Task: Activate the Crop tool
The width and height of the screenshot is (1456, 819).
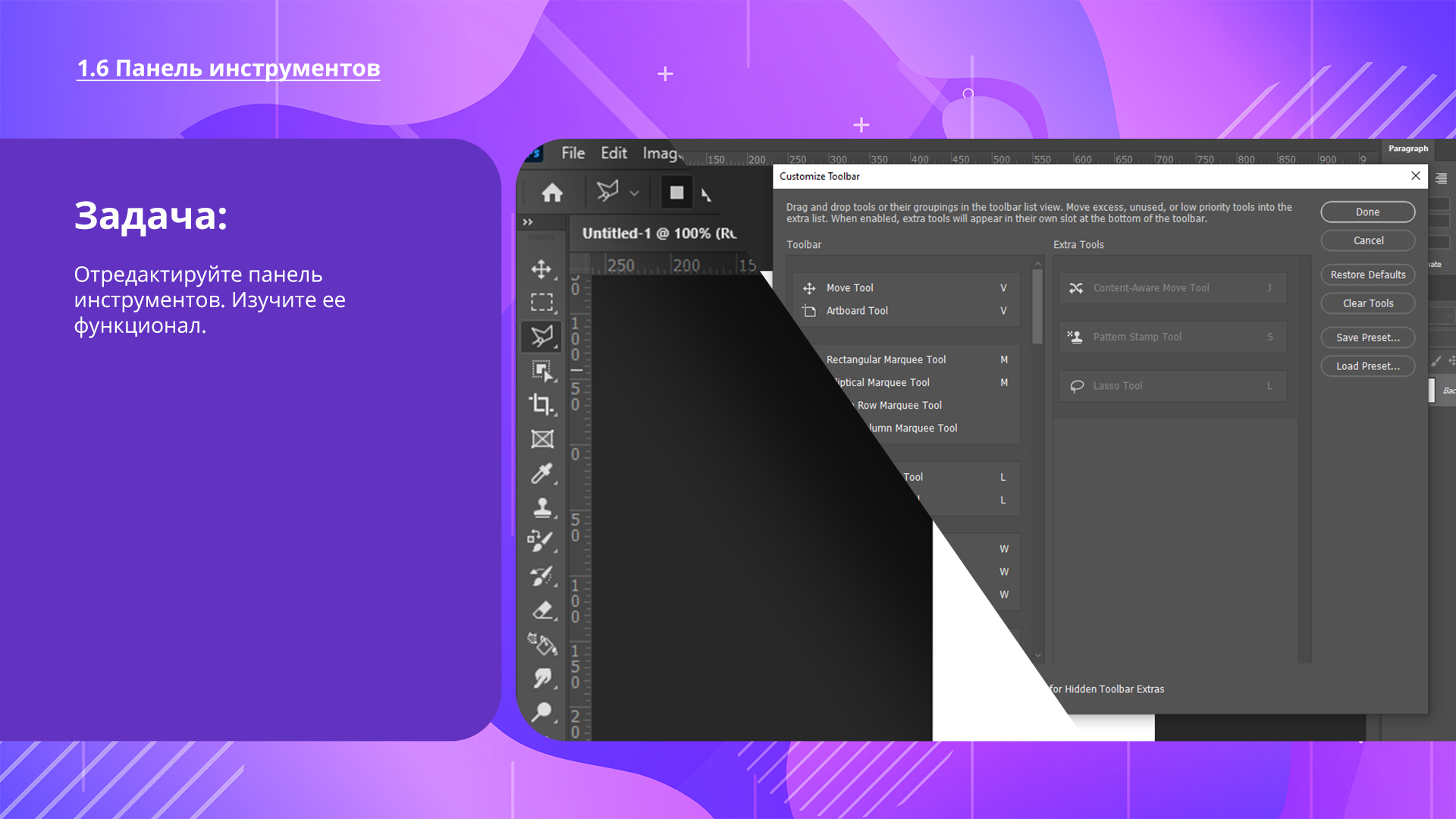Action: (x=541, y=404)
